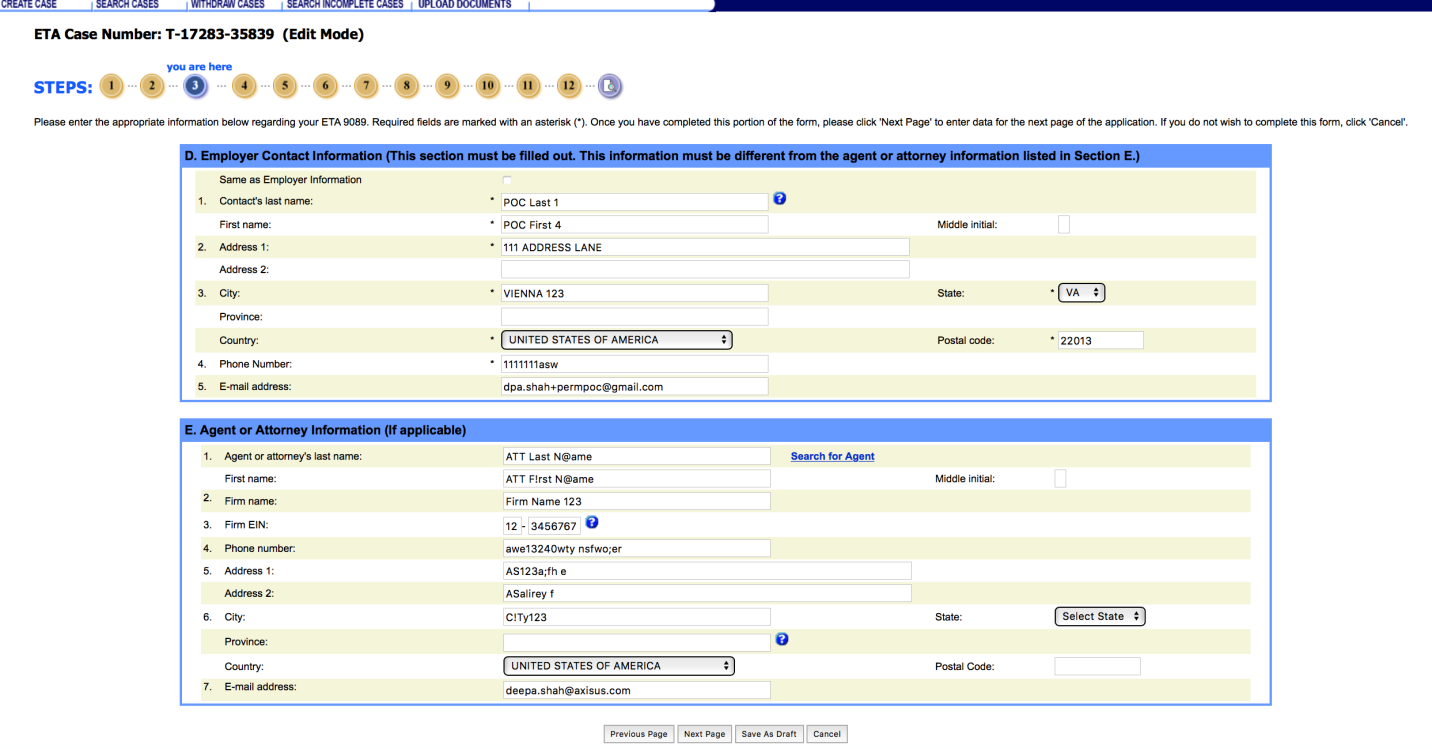Edit the Firm EIN box containing 3456767
This screenshot has width=1432, height=749.
[554, 525]
